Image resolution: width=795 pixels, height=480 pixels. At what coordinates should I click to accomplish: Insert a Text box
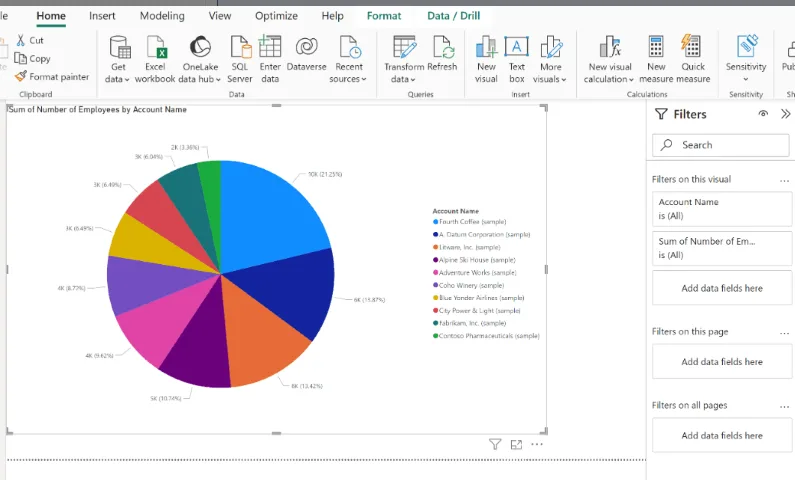[x=517, y=59]
